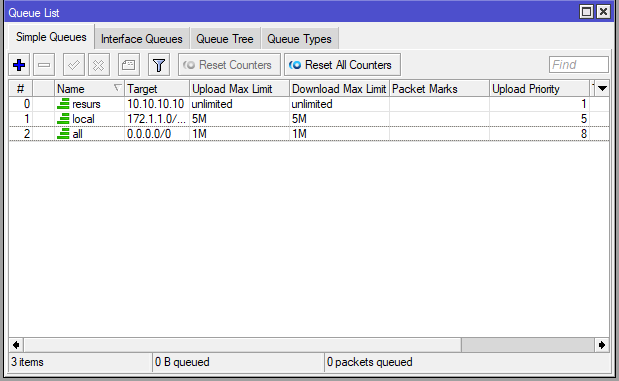Image resolution: width=619 pixels, height=381 pixels.
Task: Click the # column header
Action: 21,89
